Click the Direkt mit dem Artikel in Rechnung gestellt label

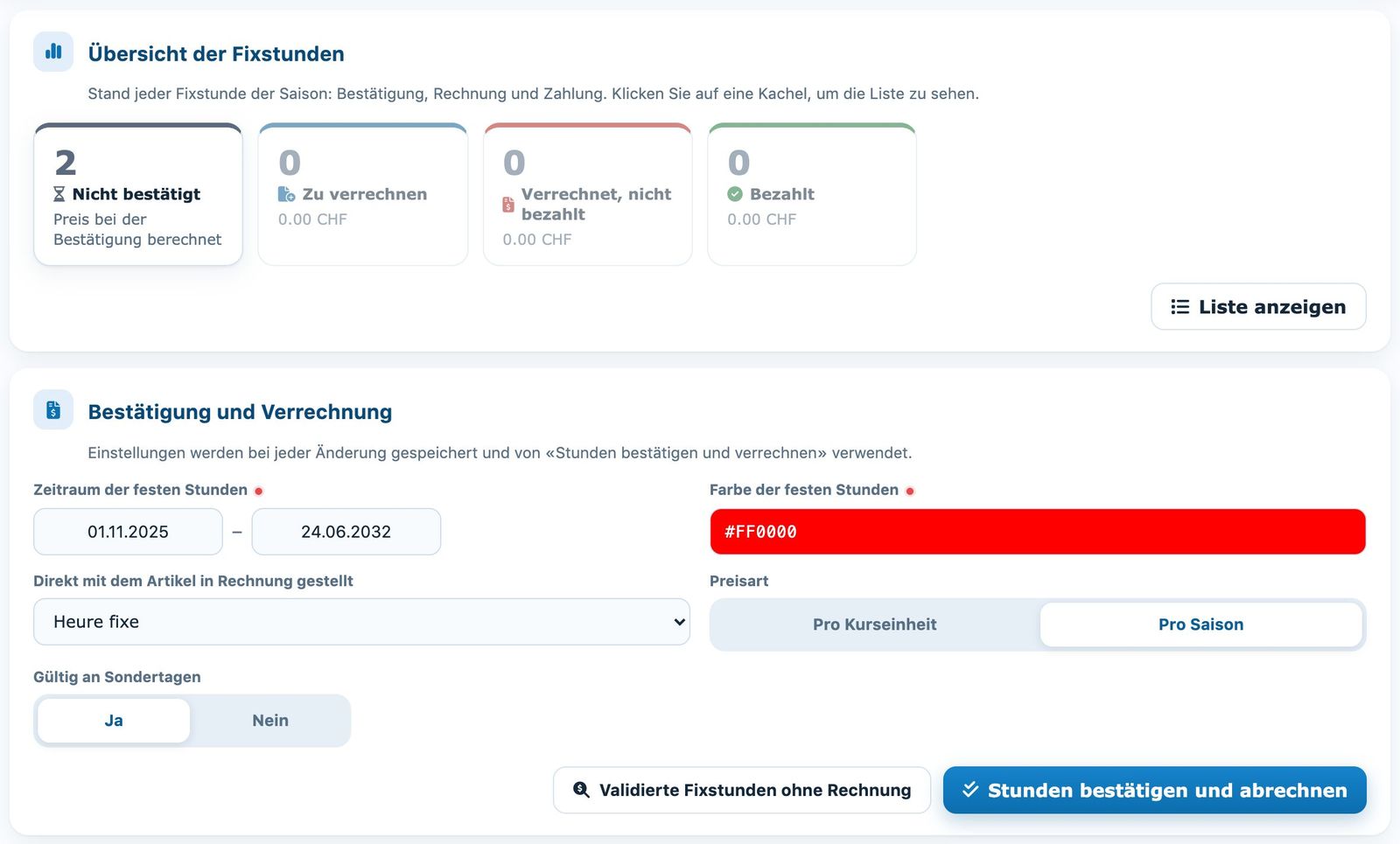[193, 581]
